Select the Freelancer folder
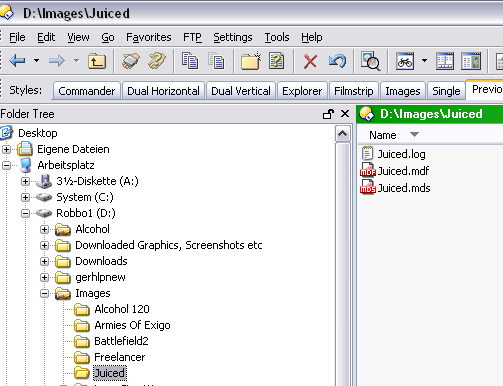 click(120, 357)
